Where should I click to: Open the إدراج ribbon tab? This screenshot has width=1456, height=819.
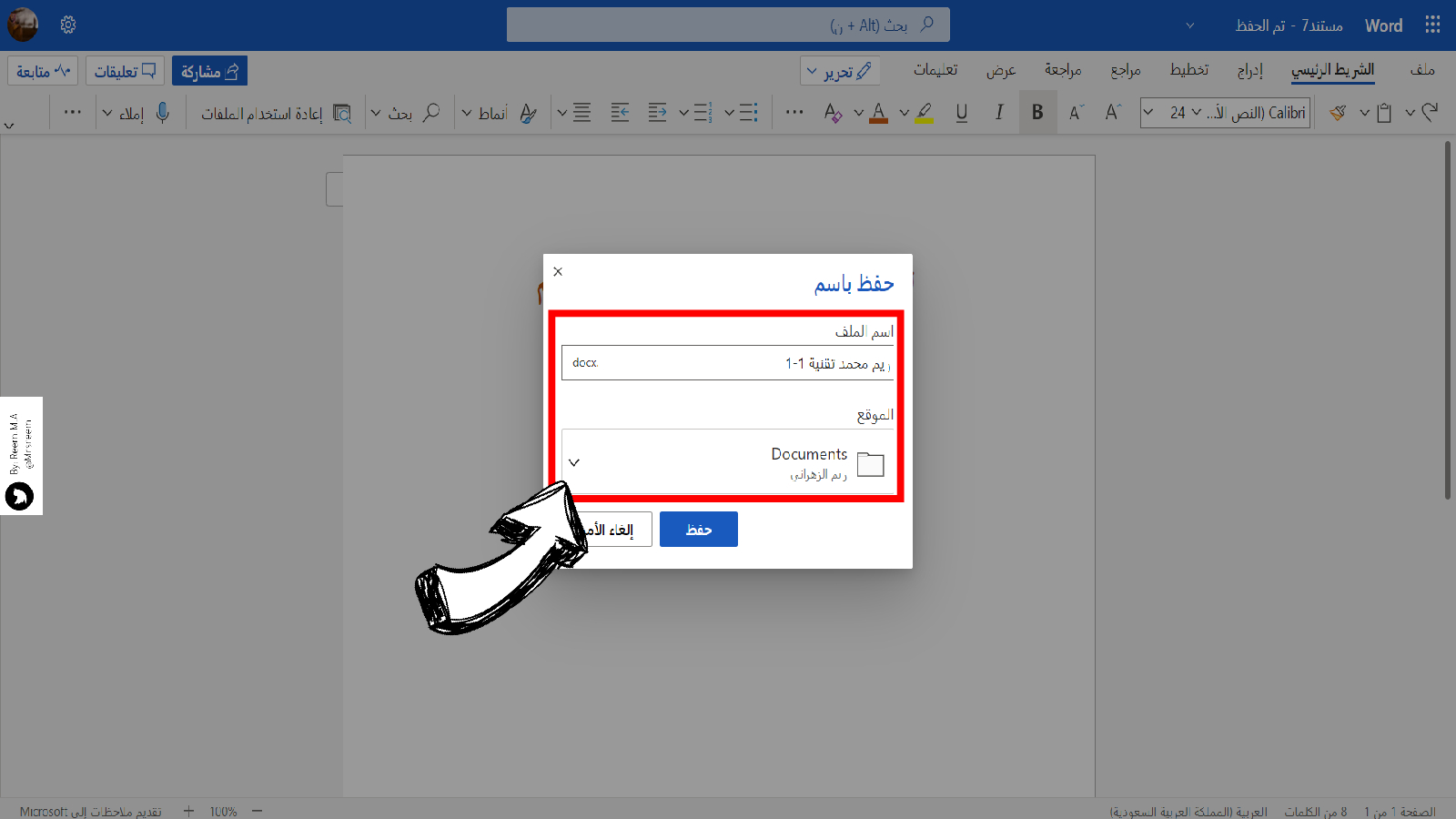pos(1249,70)
